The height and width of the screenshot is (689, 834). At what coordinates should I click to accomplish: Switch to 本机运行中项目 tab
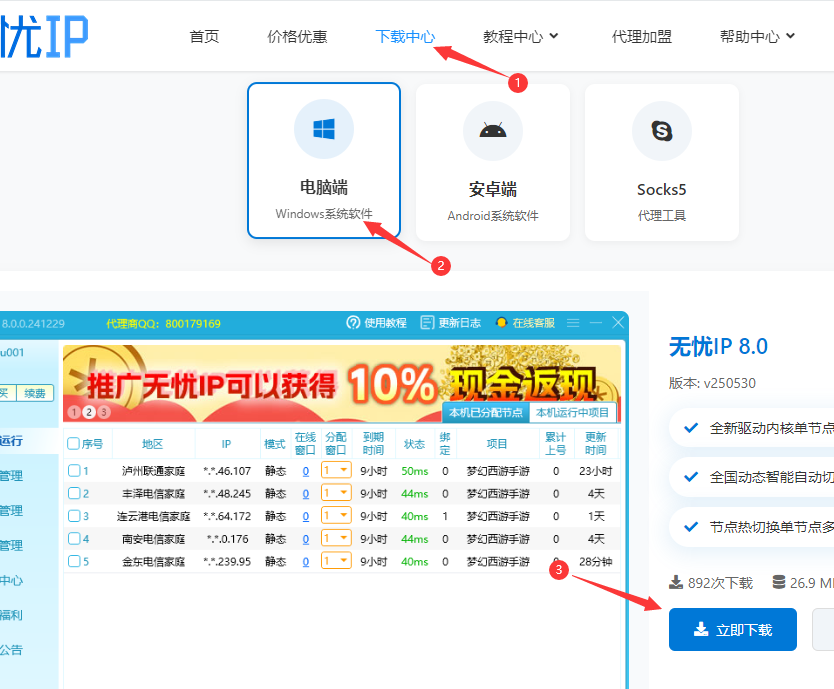click(x=573, y=412)
